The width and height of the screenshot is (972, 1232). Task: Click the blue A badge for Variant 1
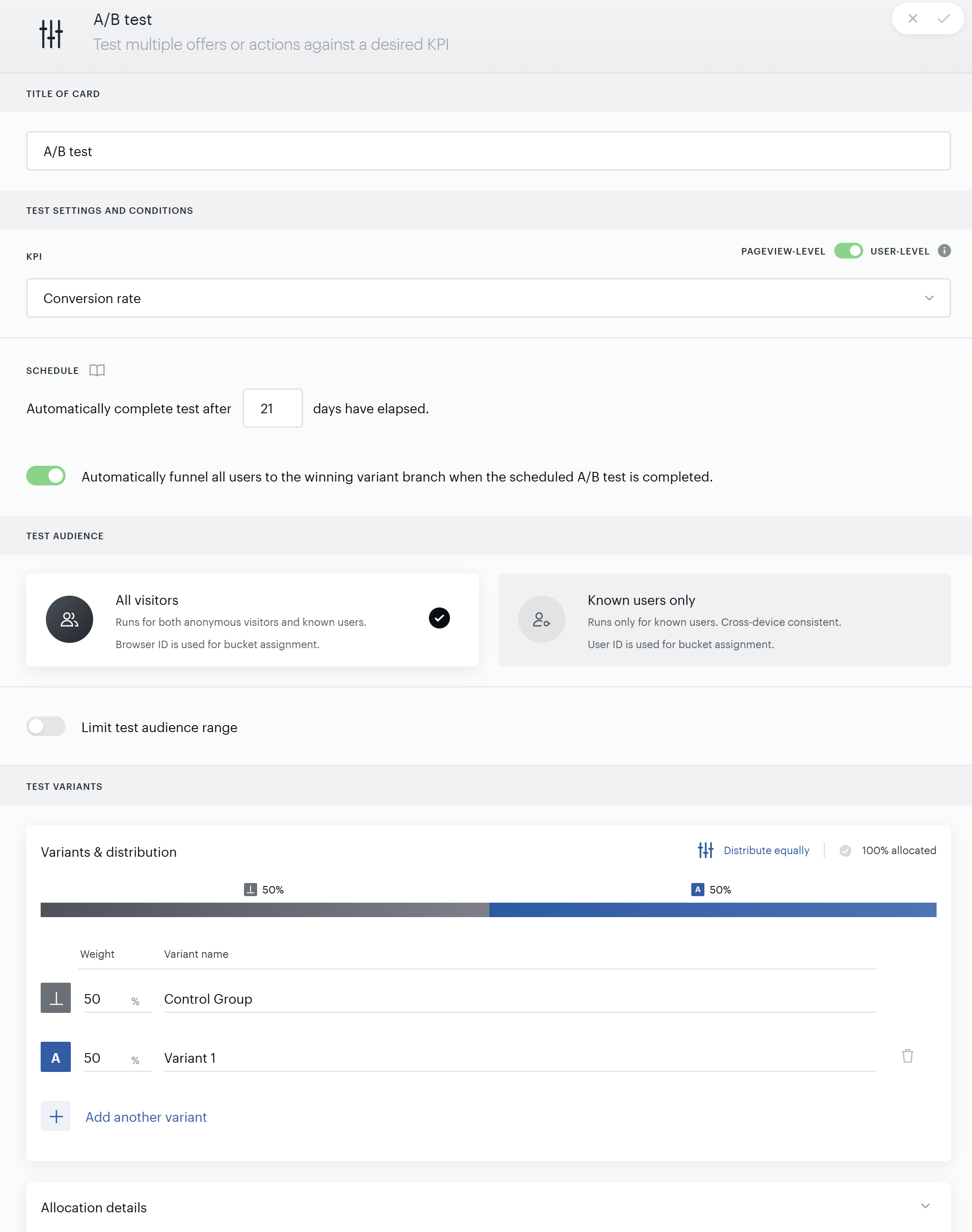tap(56, 1057)
